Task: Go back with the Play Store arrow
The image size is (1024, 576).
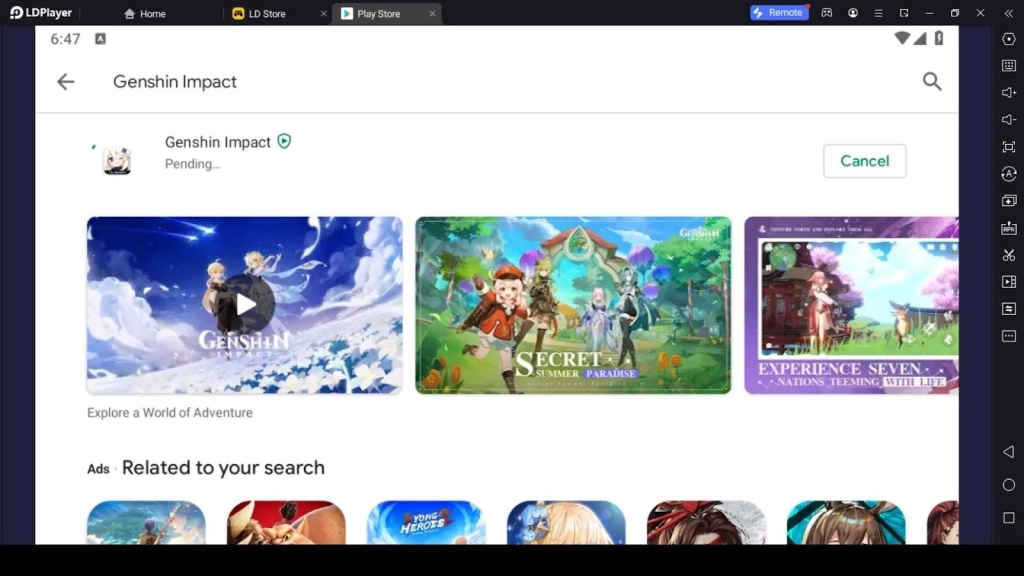Action: 65,82
